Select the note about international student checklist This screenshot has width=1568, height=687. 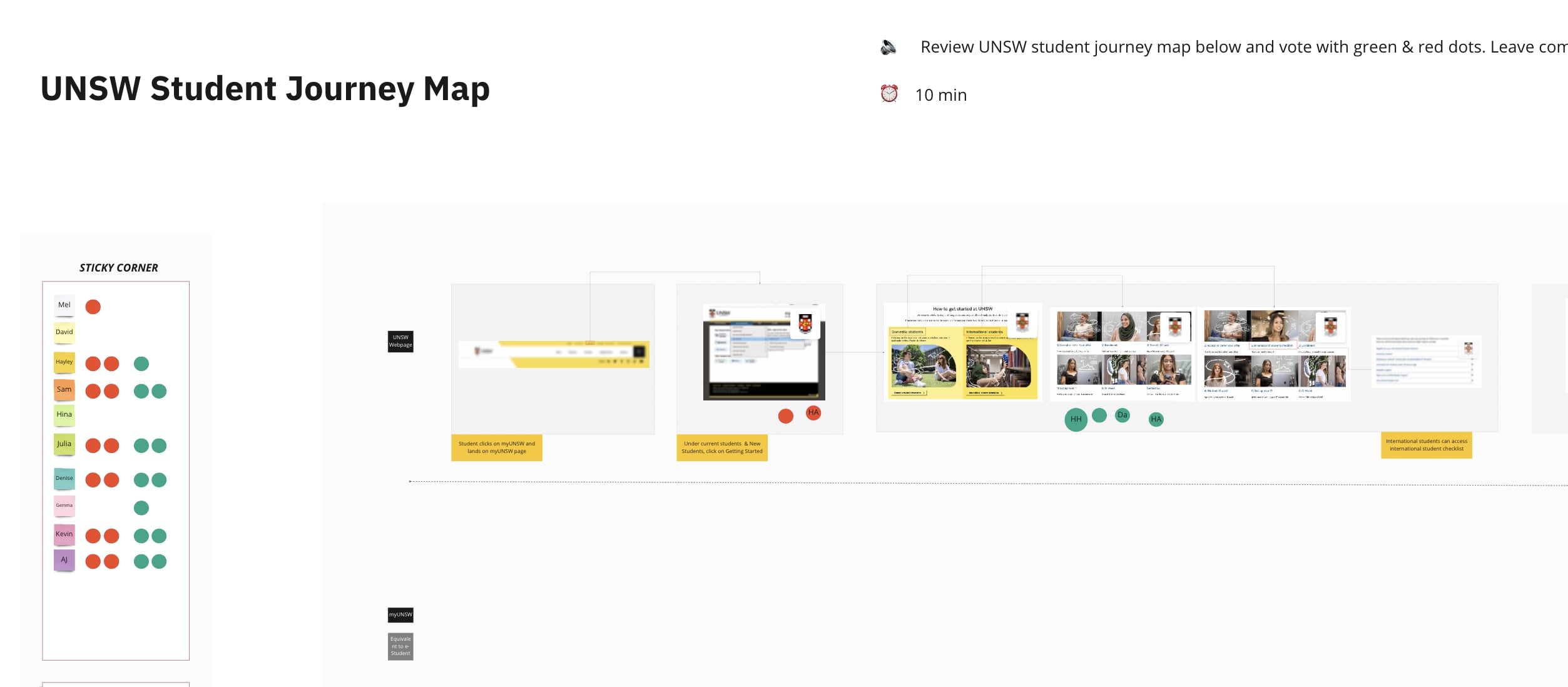(1426, 445)
